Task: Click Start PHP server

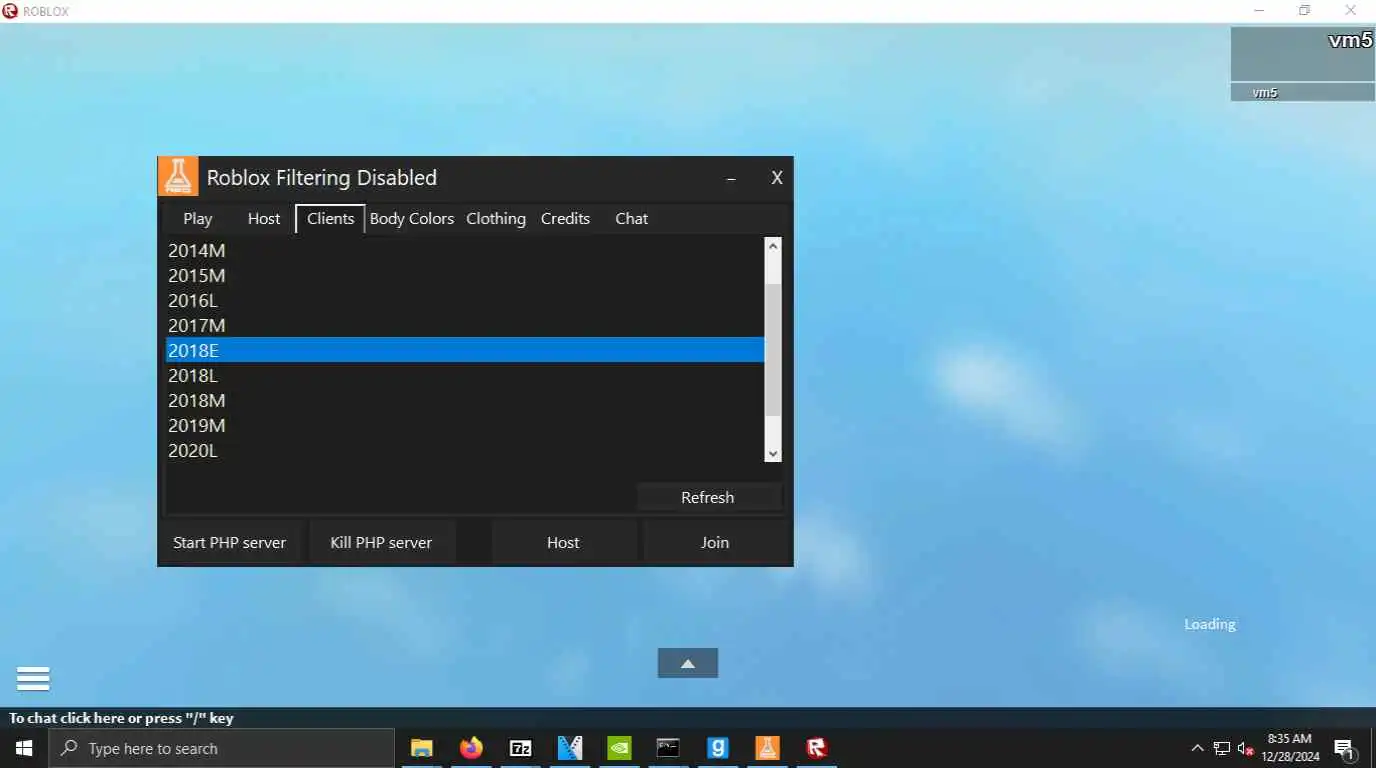Action: click(x=230, y=542)
